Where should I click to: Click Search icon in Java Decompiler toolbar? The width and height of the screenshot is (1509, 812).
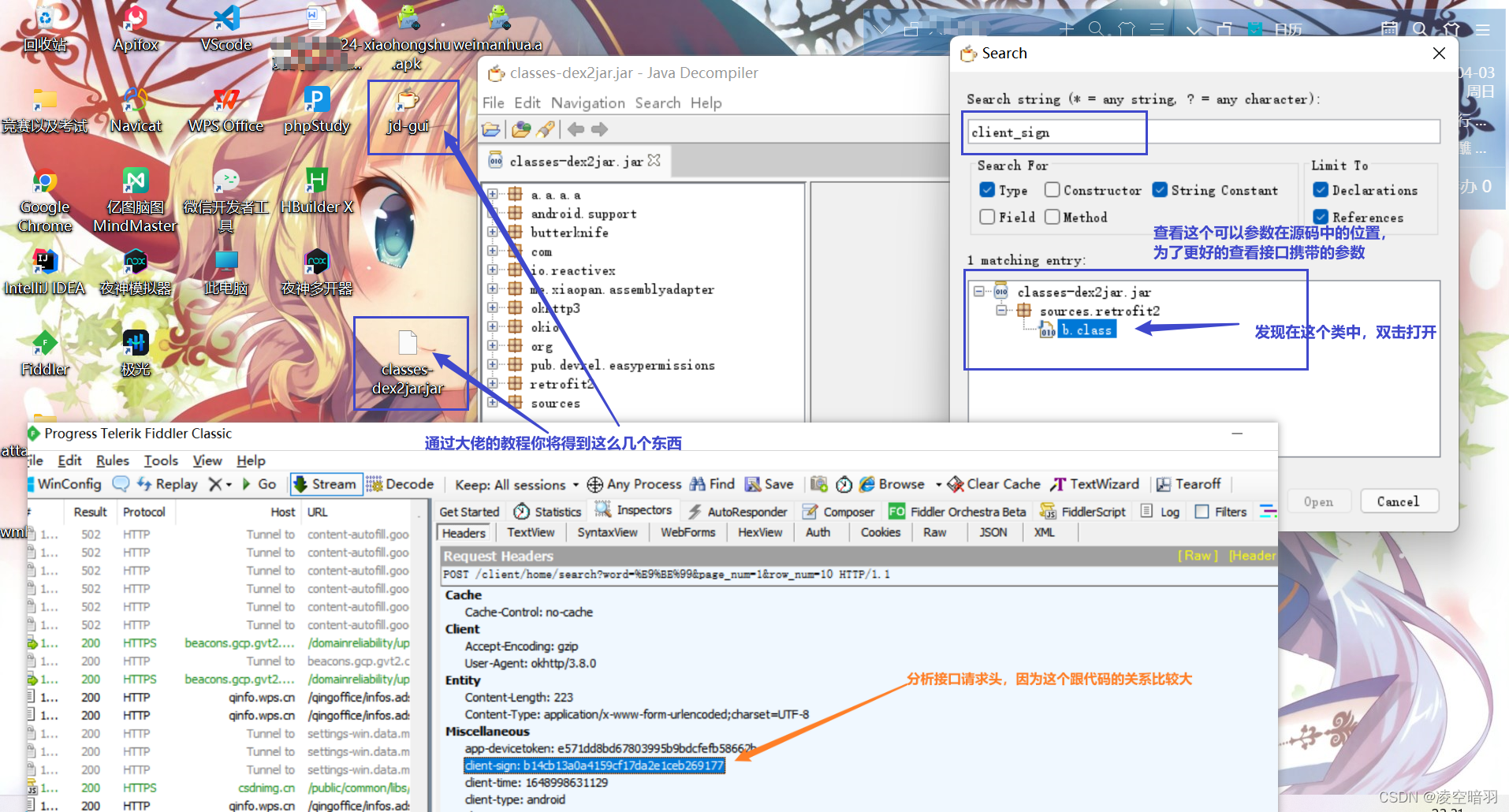tap(546, 129)
